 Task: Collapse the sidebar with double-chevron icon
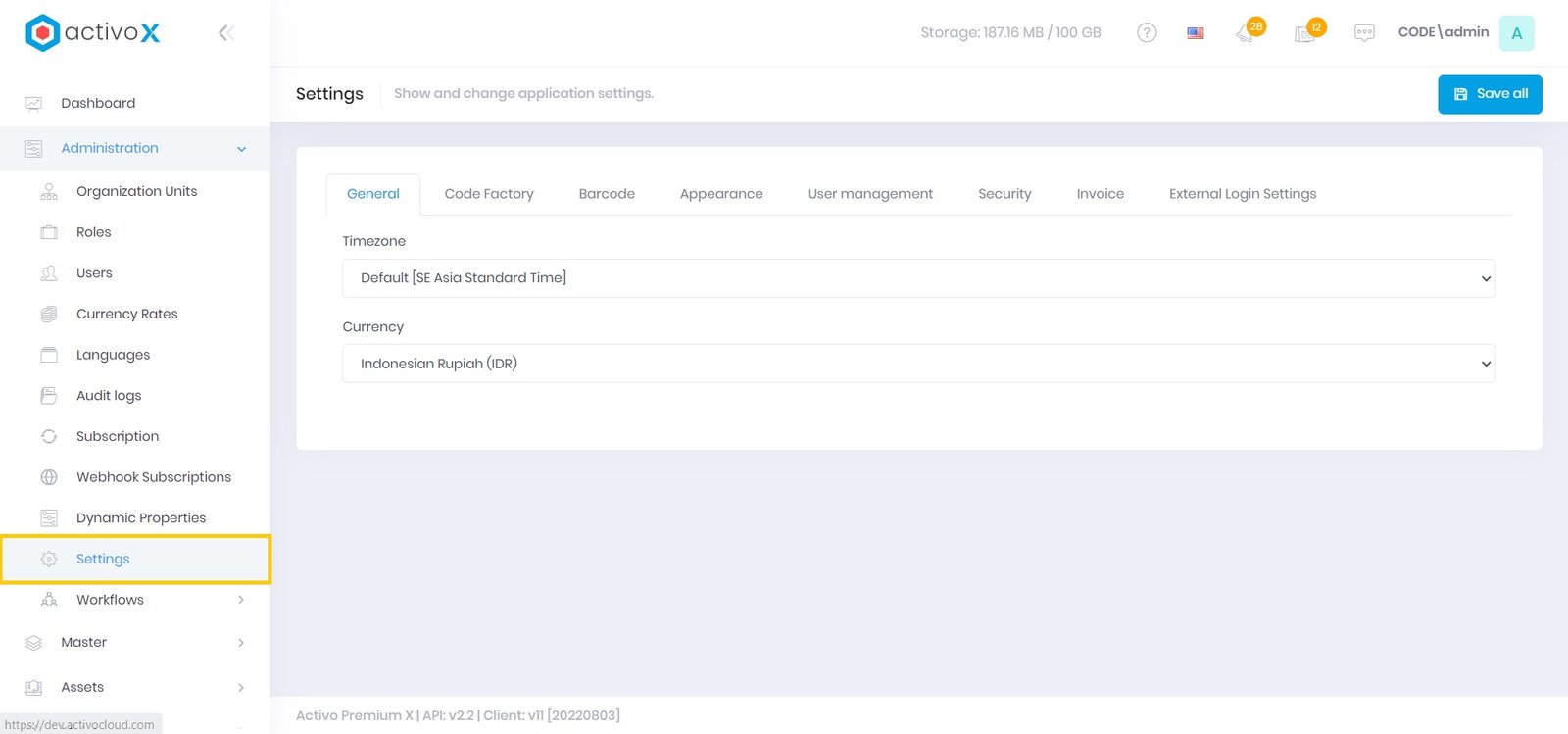point(225,33)
